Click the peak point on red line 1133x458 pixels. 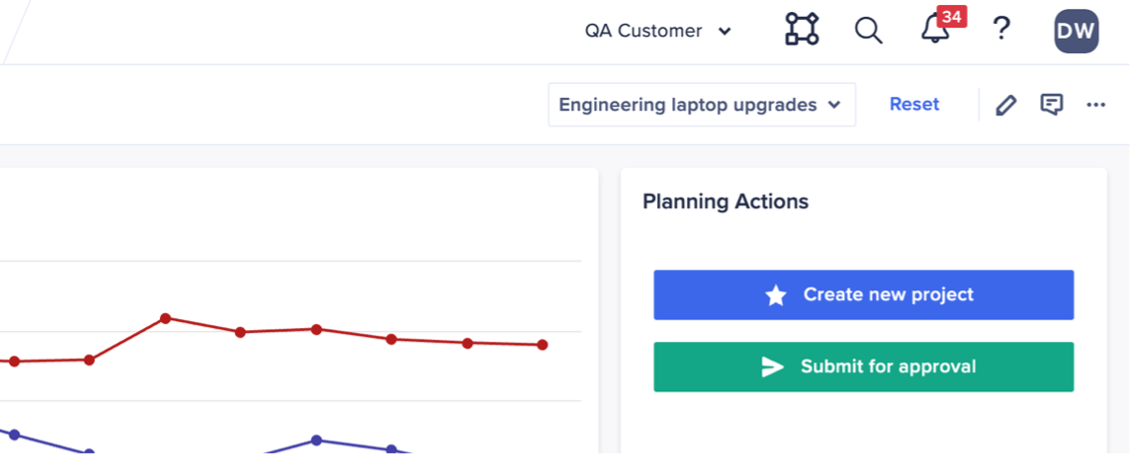[166, 318]
